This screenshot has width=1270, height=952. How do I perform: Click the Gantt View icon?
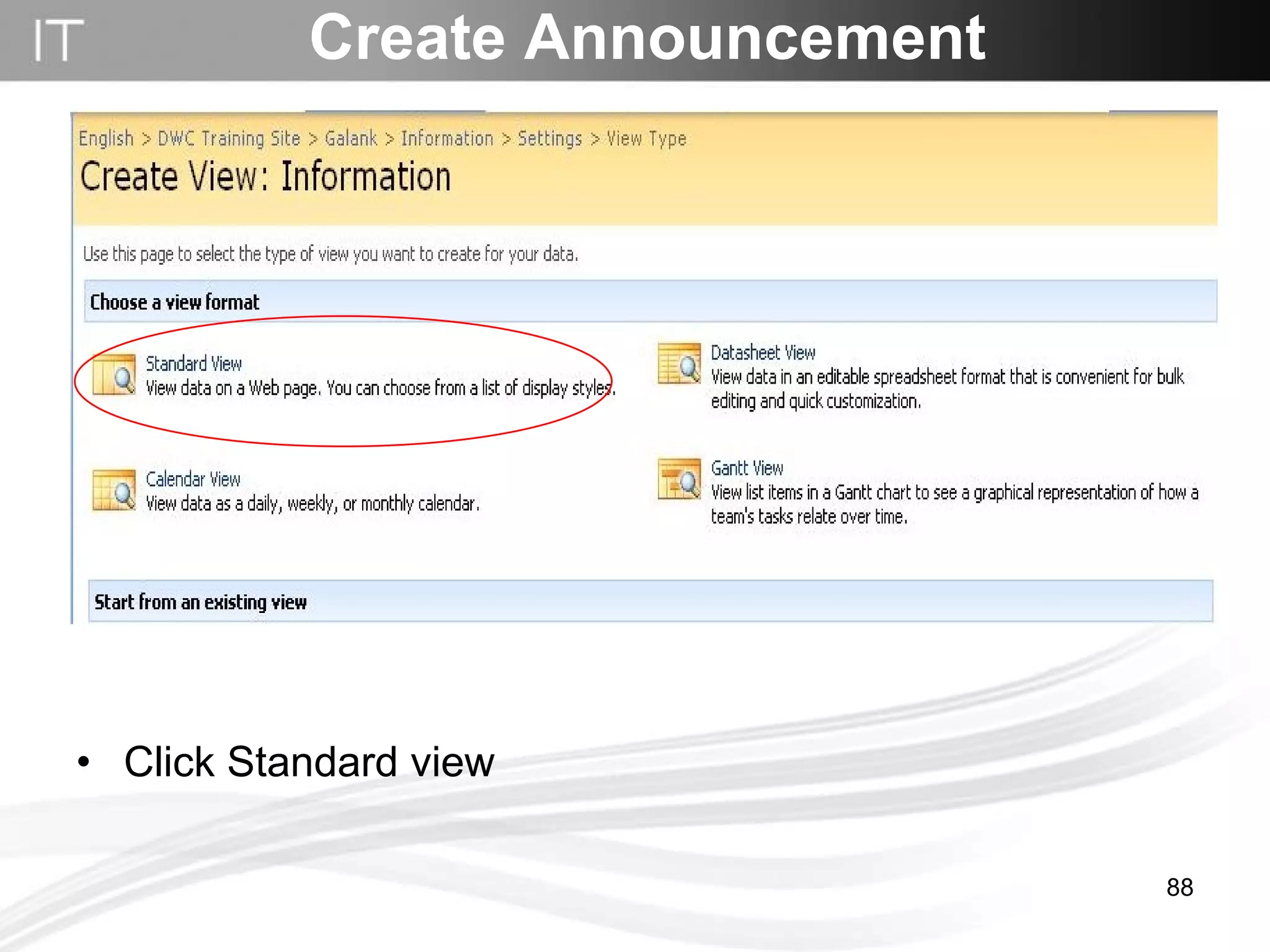[x=680, y=478]
